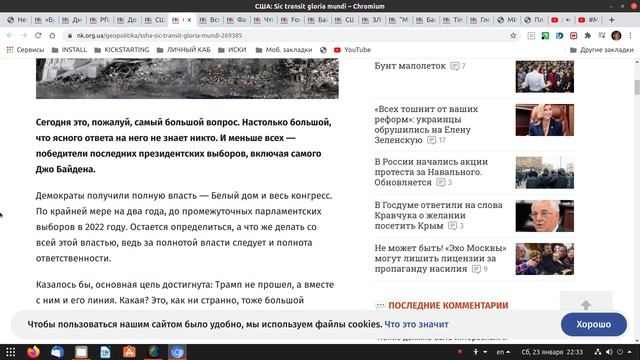Open article about Елену Зеленскую
Image resolution: width=640 pixels, height=360 pixels.
pos(426,124)
